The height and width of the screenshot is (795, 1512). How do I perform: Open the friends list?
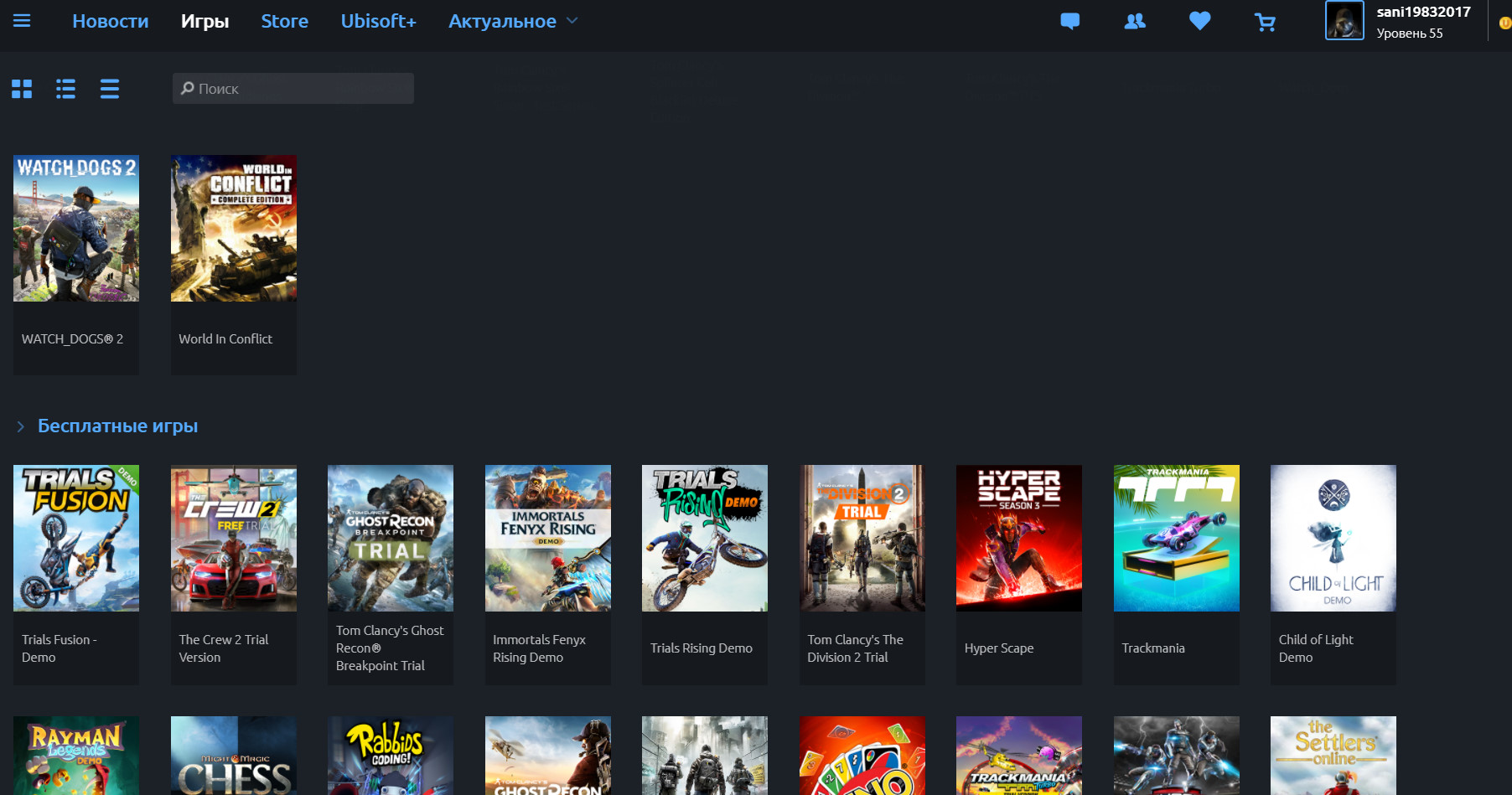[x=1135, y=22]
